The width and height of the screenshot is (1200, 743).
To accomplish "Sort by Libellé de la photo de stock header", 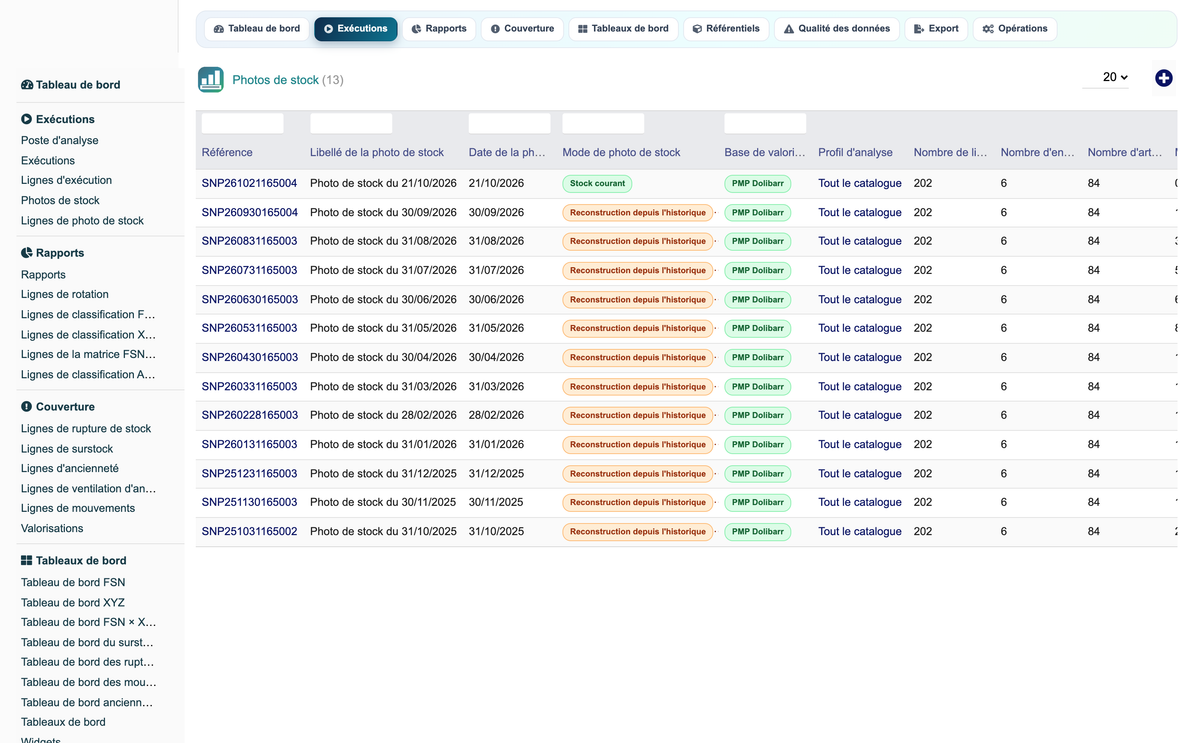I will 377,153.
